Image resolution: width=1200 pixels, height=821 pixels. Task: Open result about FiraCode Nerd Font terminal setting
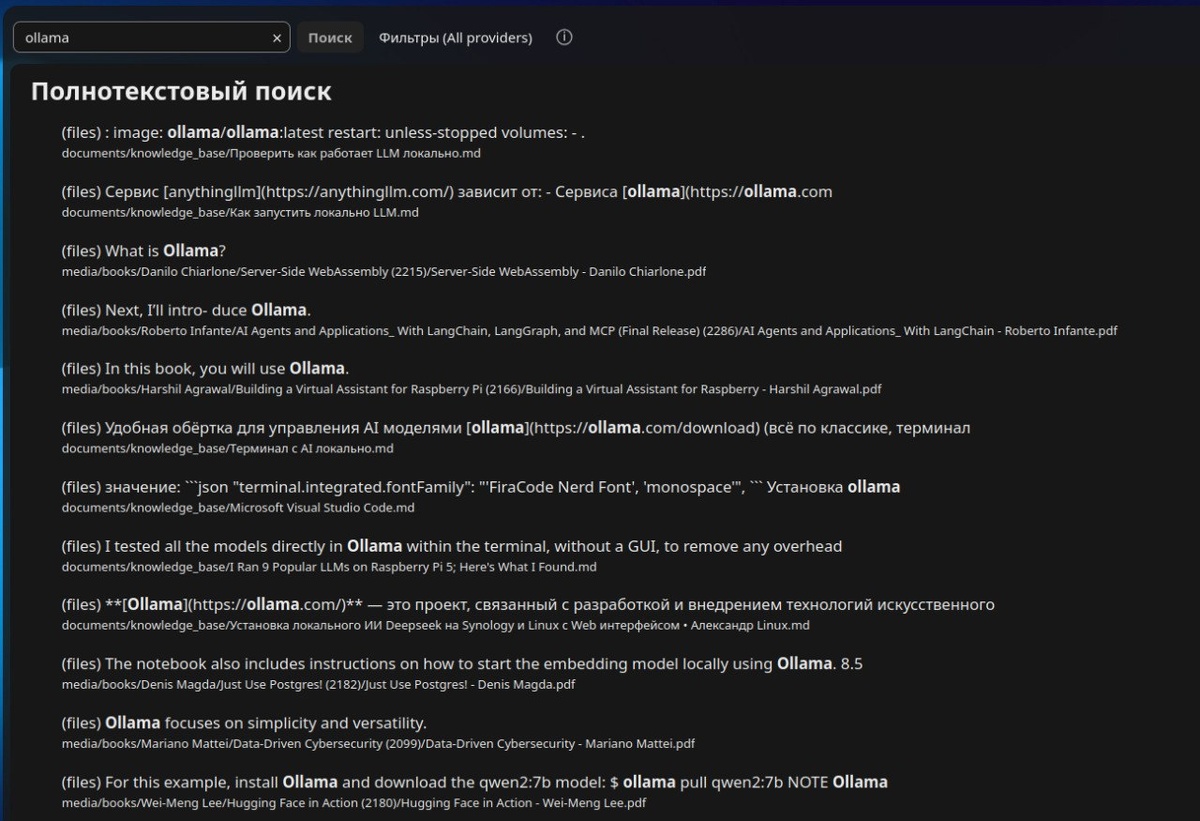[481, 487]
